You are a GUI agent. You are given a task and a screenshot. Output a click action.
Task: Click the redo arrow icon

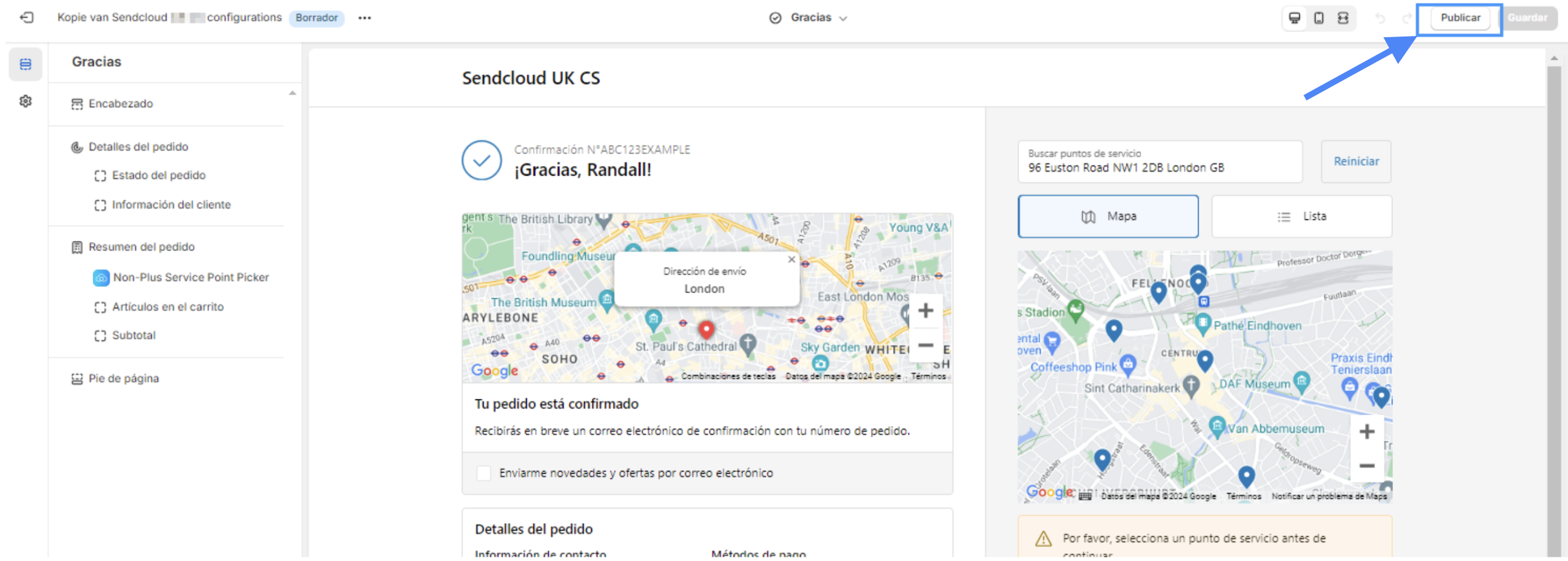point(1406,18)
